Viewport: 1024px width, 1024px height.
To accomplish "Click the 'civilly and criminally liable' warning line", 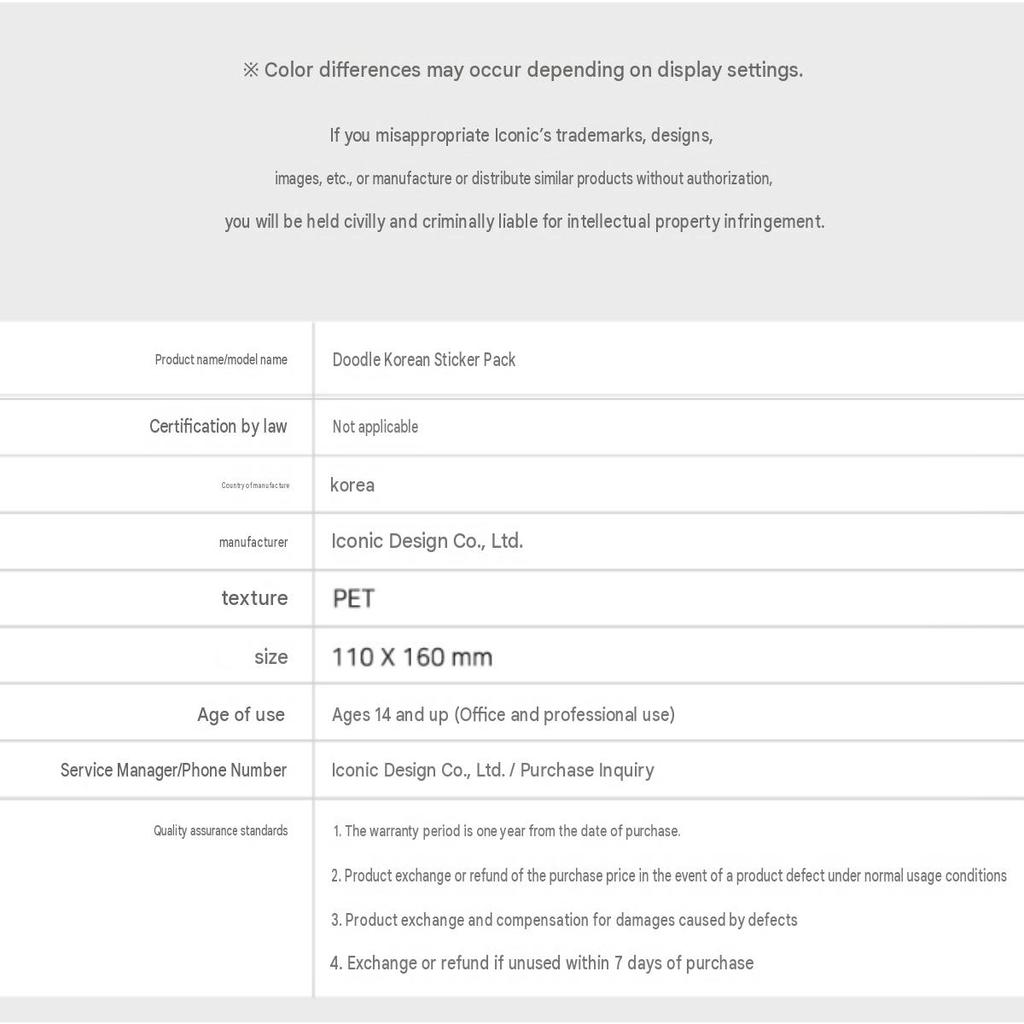I will click(524, 221).
